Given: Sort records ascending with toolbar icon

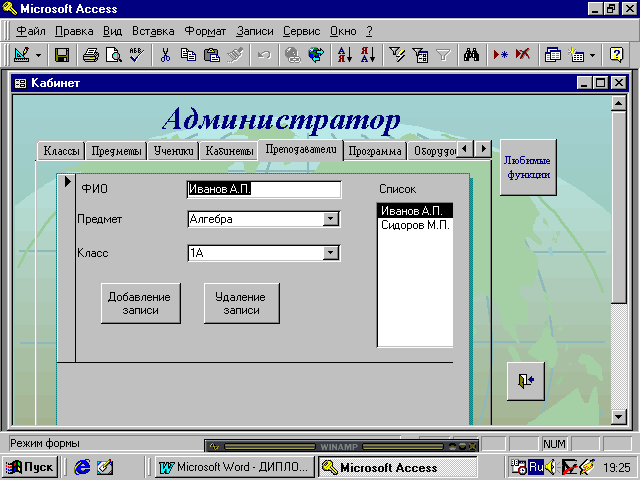Looking at the screenshot, I should point(342,55).
